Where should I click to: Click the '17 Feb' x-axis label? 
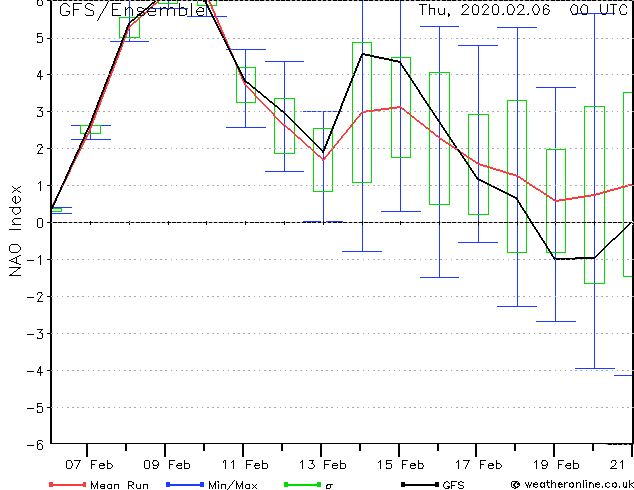[479, 465]
